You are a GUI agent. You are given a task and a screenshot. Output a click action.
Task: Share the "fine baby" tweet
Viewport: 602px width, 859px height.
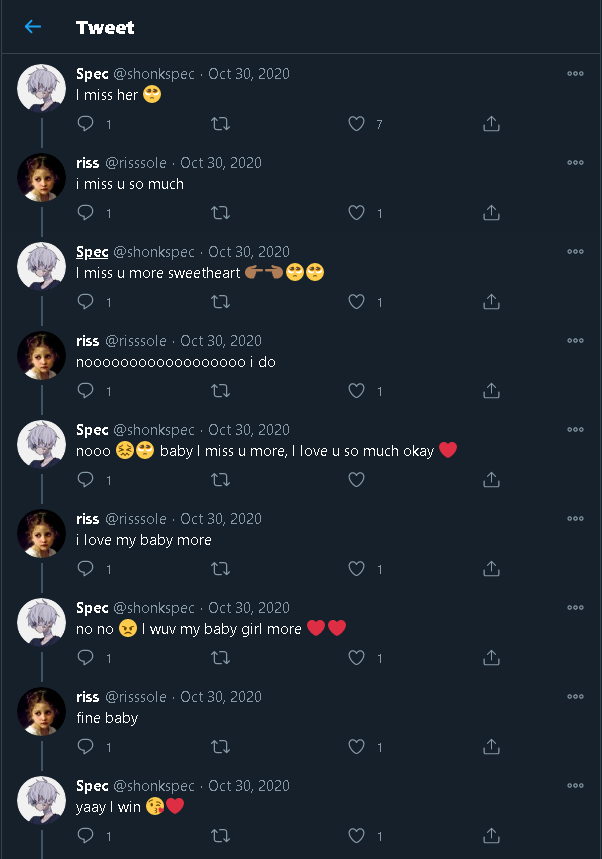coord(491,747)
